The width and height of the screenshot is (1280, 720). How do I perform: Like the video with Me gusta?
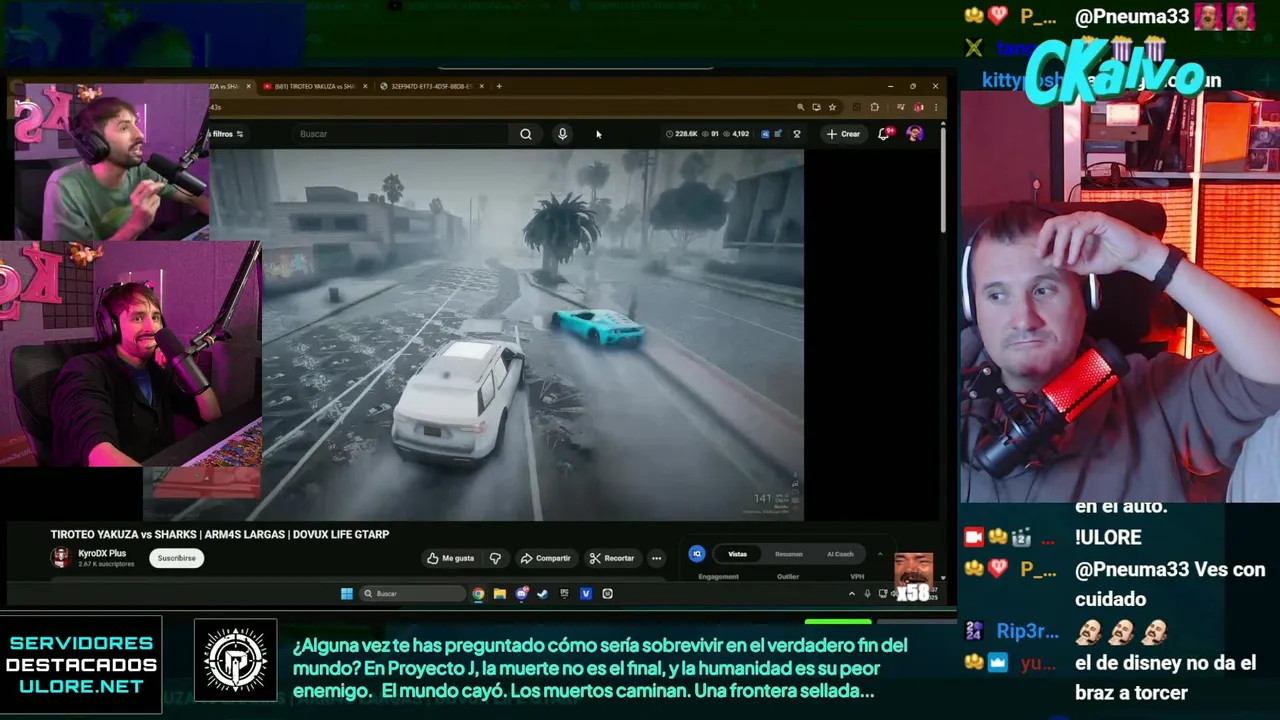[450, 558]
